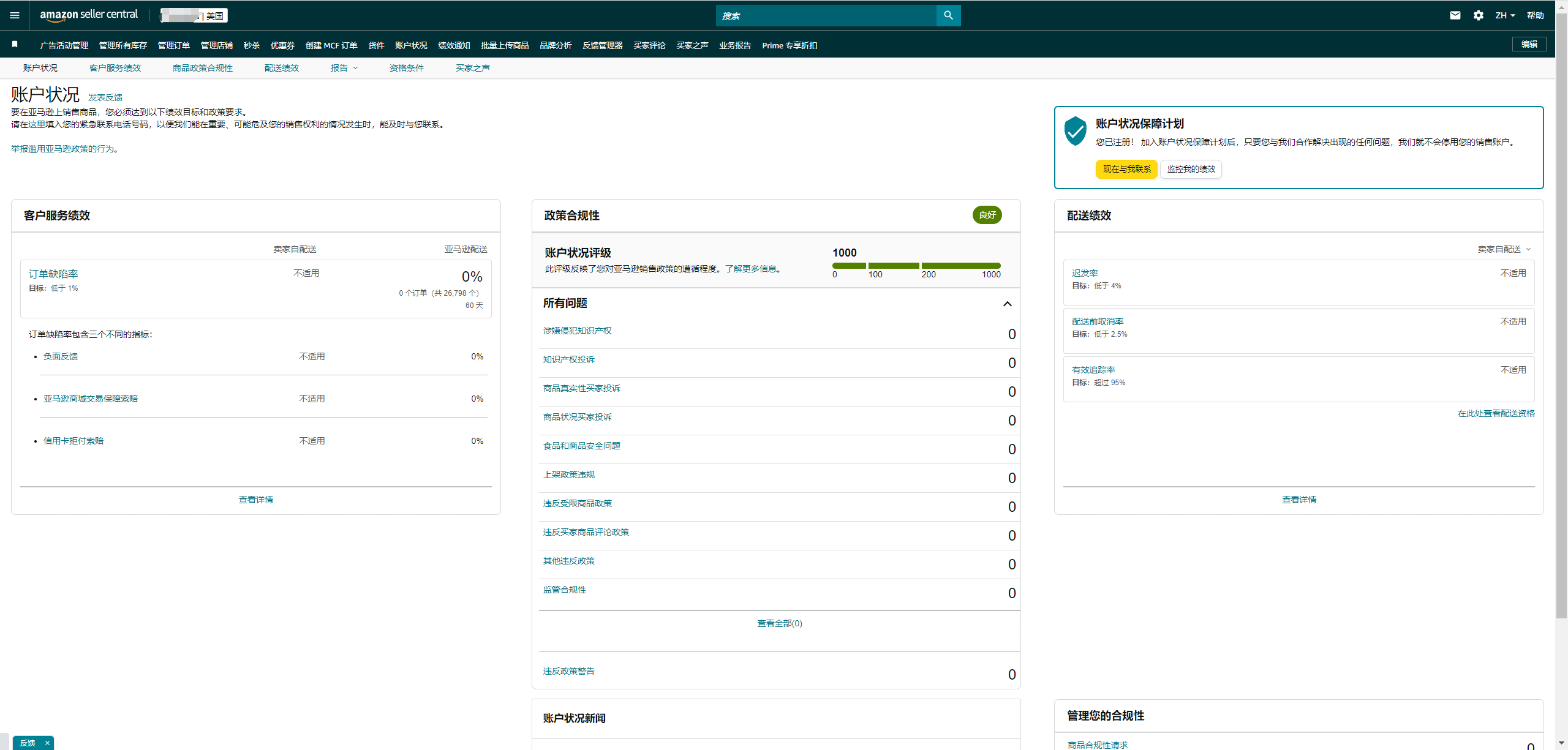The image size is (1568, 750).
Task: Open the 知识产权投诉 issue link
Action: pyautogui.click(x=568, y=359)
